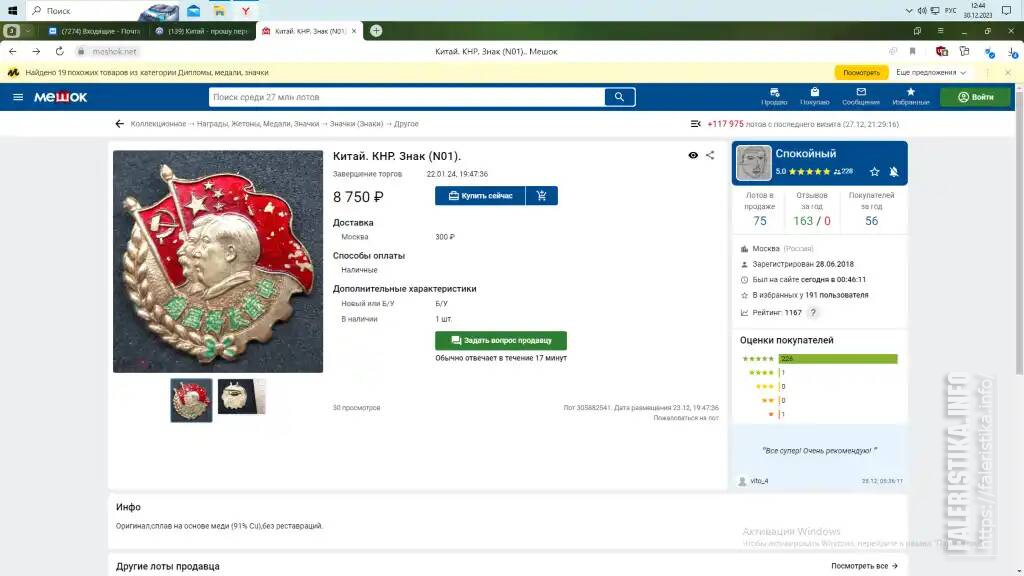
Task: Select the second badge thumbnail image
Action: (x=242, y=396)
